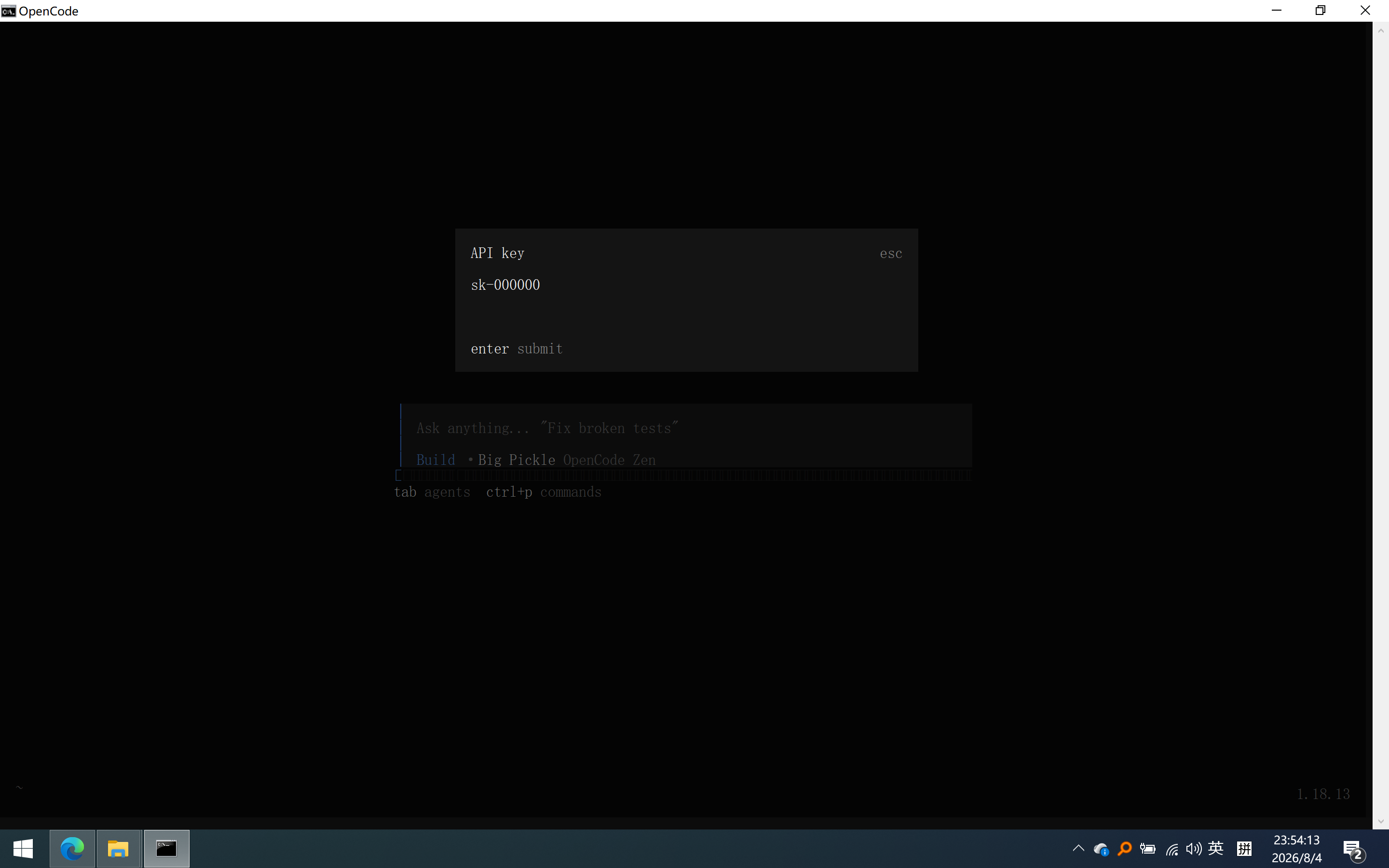Image resolution: width=1389 pixels, height=868 pixels.
Task: Open File Explorer from the taskbar
Action: 118,849
